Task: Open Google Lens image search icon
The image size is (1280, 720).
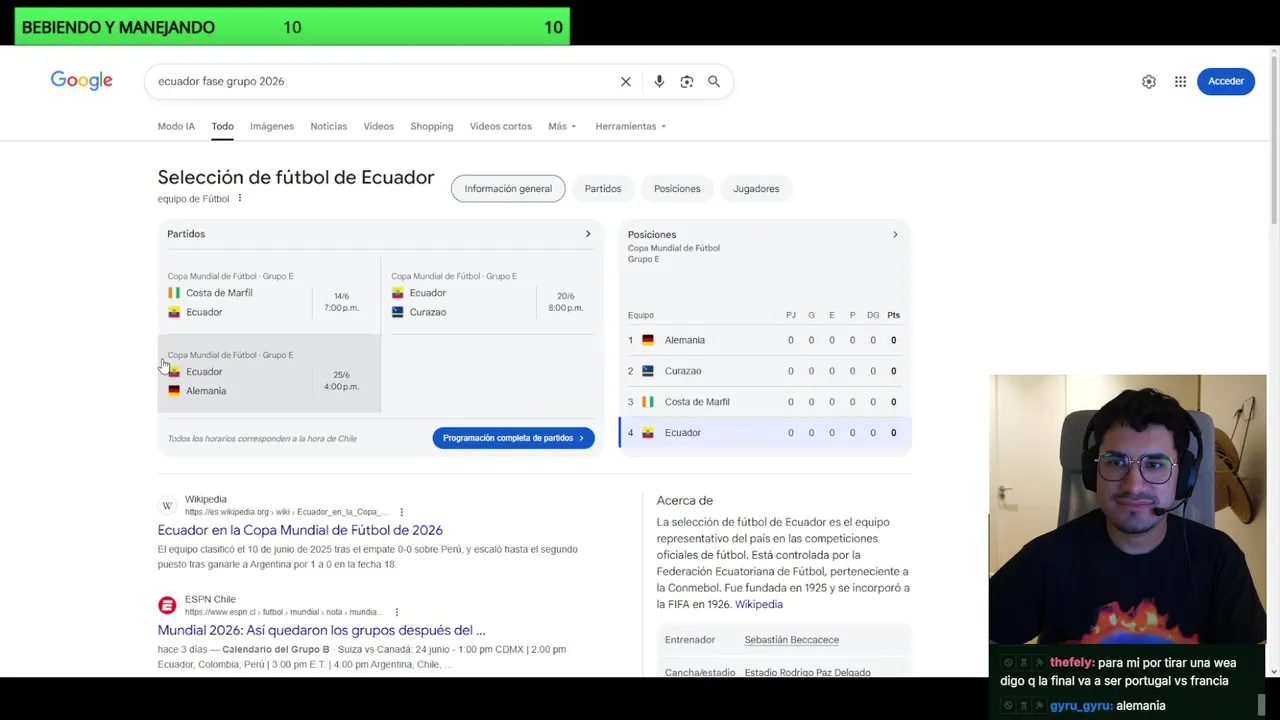Action: click(x=687, y=81)
